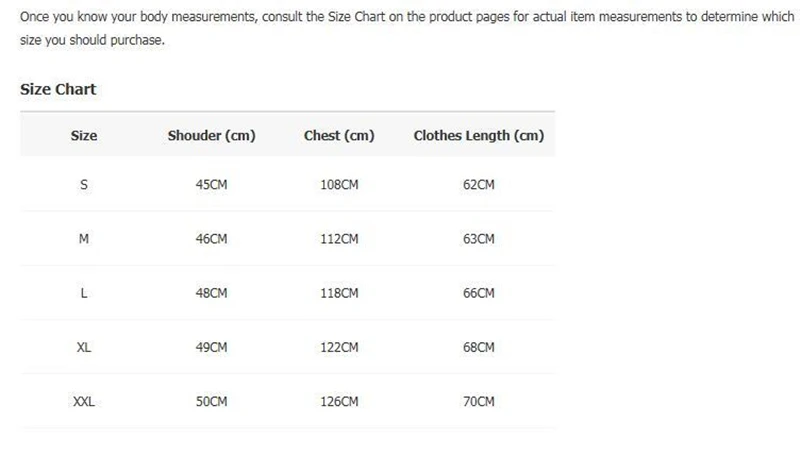This screenshot has height=454, width=800.
Task: Select the S size row label
Action: pyautogui.click(x=84, y=185)
